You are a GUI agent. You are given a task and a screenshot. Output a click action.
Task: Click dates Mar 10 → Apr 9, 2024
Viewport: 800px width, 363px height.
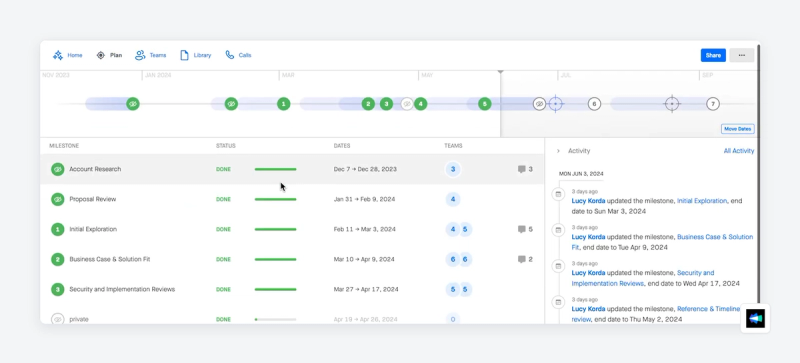tap(364, 259)
